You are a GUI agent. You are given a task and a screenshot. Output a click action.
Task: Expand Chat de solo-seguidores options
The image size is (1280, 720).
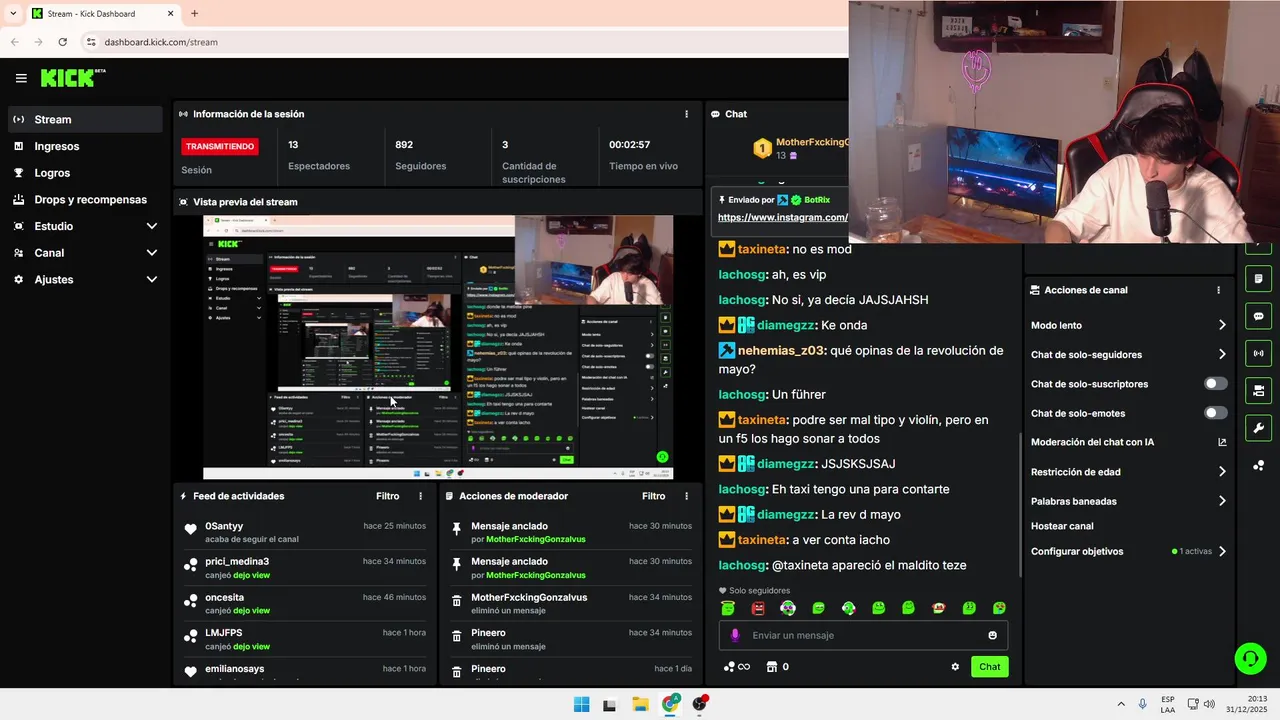(1222, 354)
